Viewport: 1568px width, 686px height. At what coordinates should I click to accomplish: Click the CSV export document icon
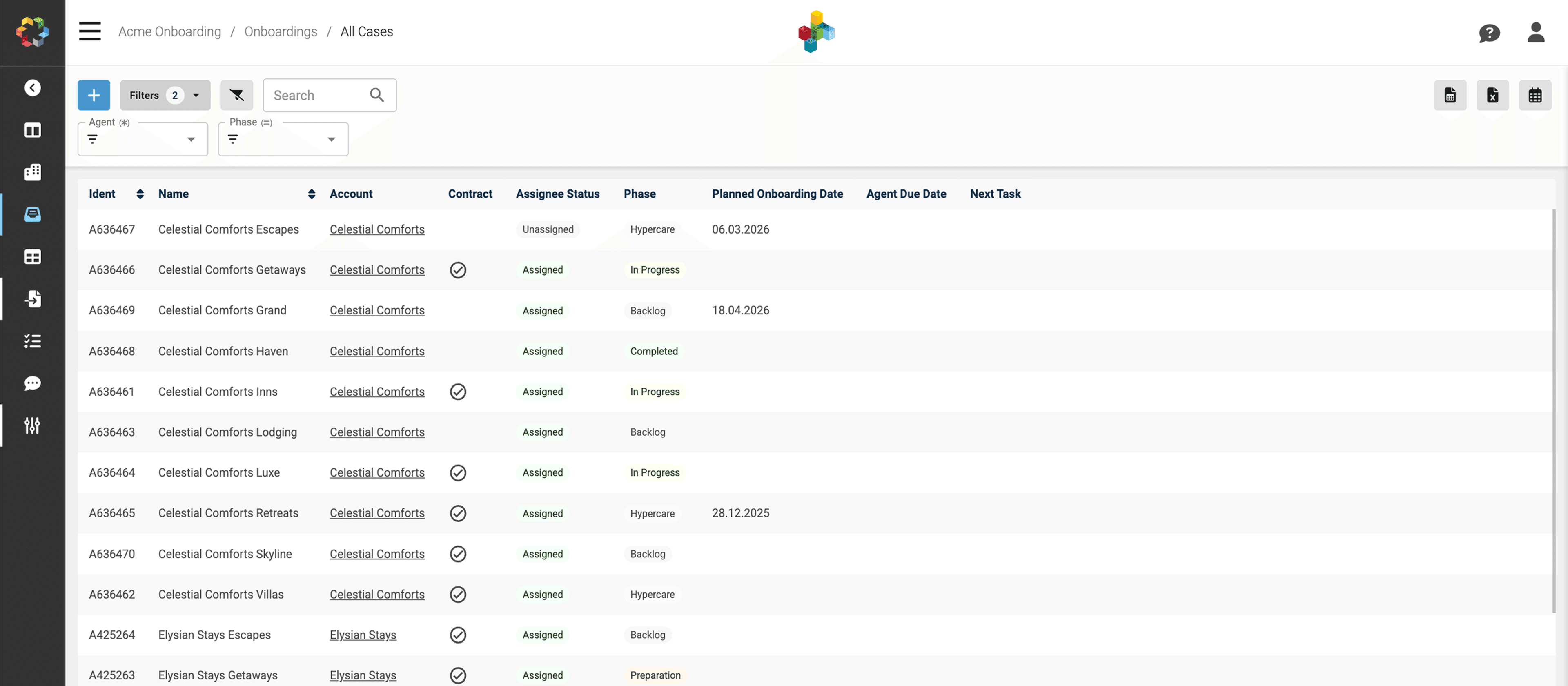point(1450,95)
